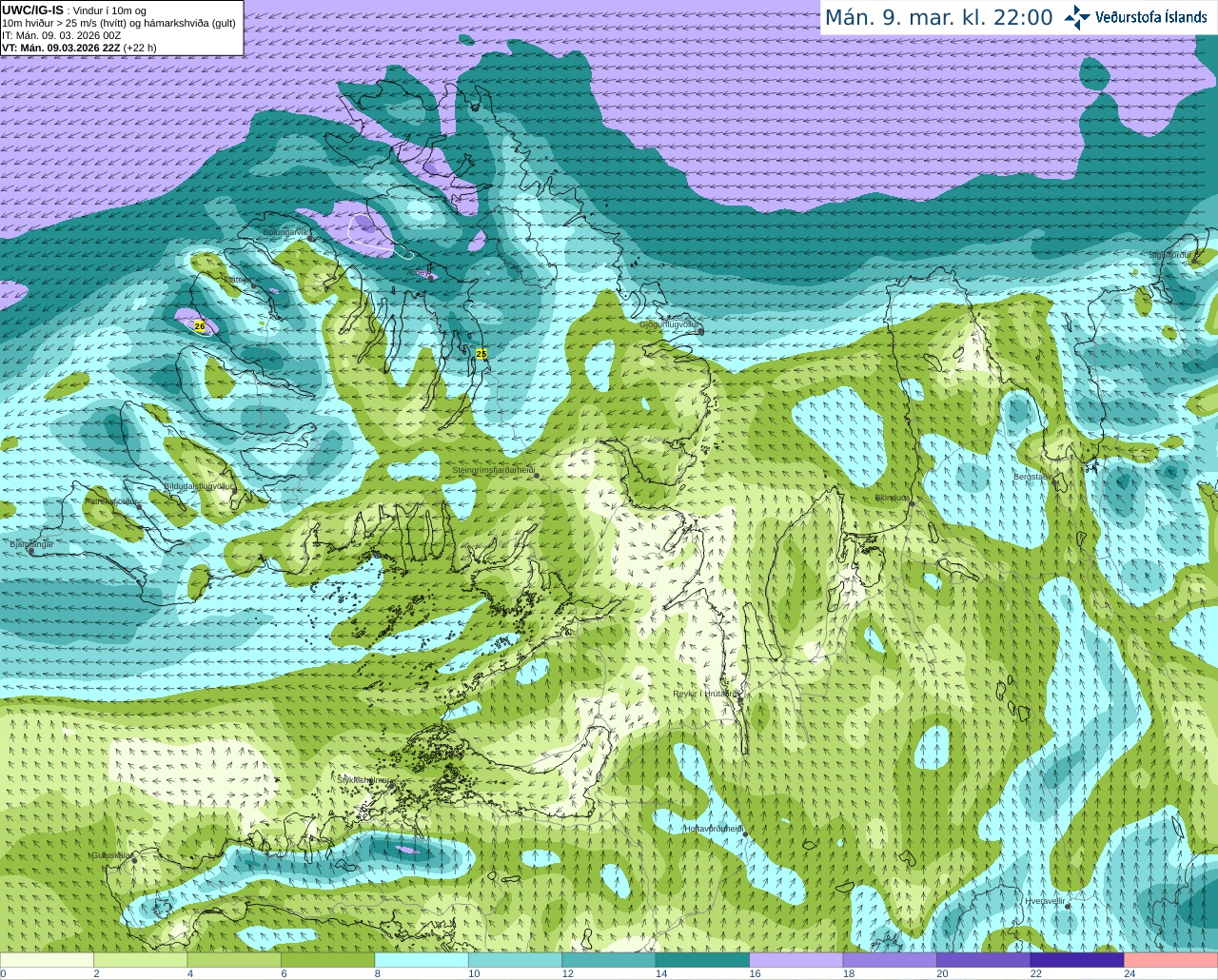Click the date header Mán. 9. mar. kl. 22:00
The width and height of the screenshot is (1218, 980).
[x=938, y=18]
